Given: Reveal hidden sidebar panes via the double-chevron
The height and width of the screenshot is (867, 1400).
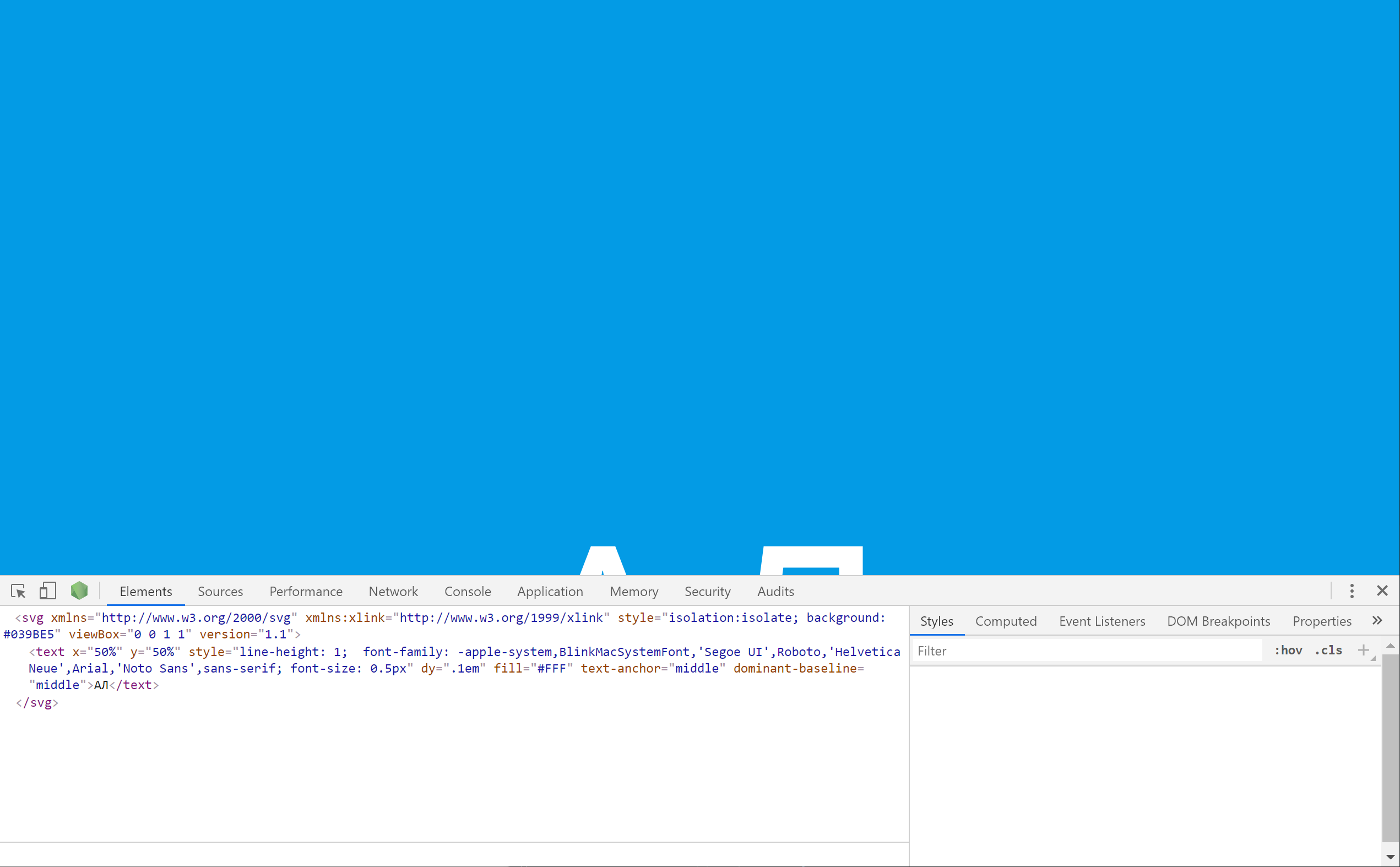Looking at the screenshot, I should click(x=1377, y=620).
